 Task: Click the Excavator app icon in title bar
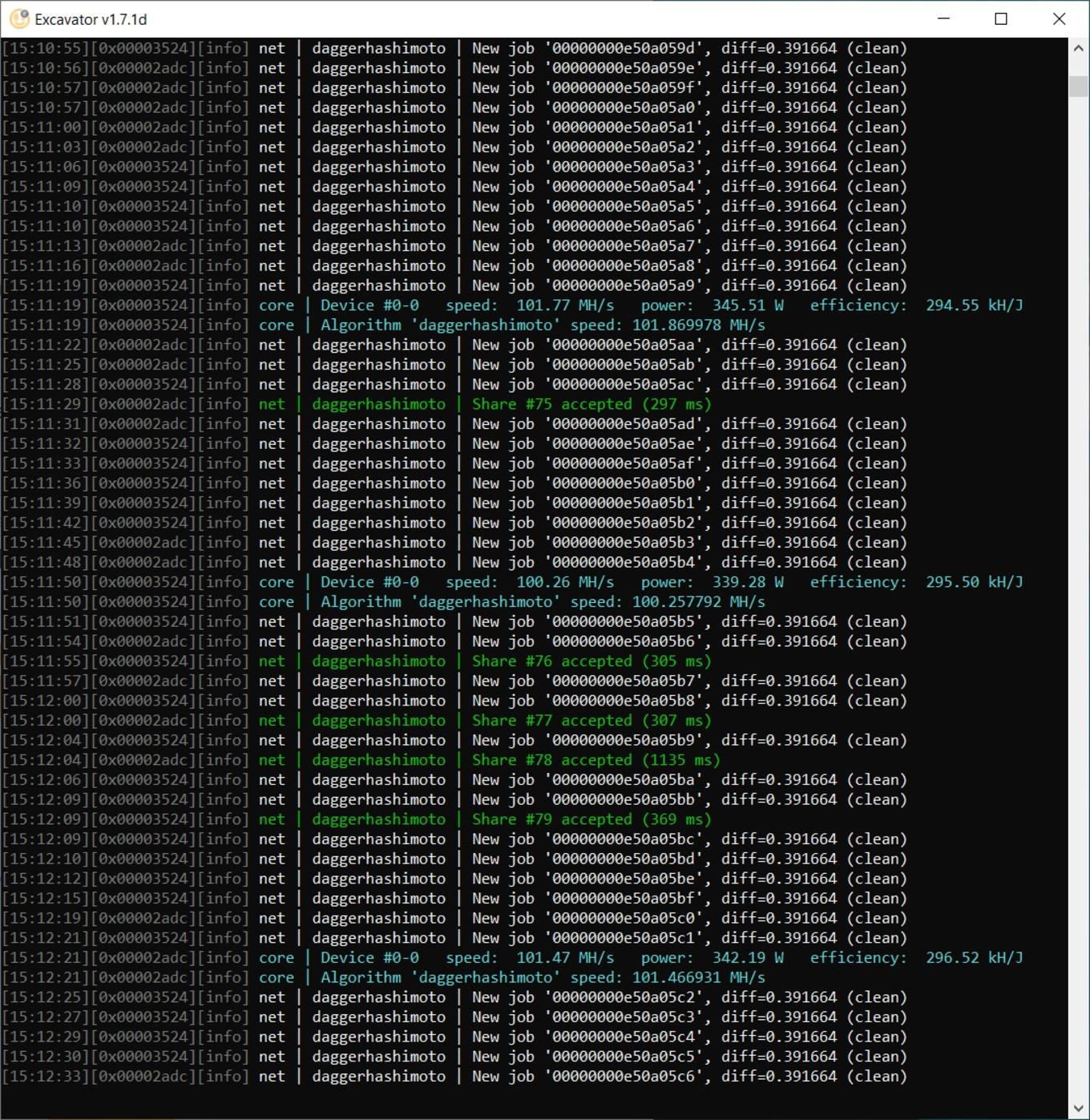19,19
